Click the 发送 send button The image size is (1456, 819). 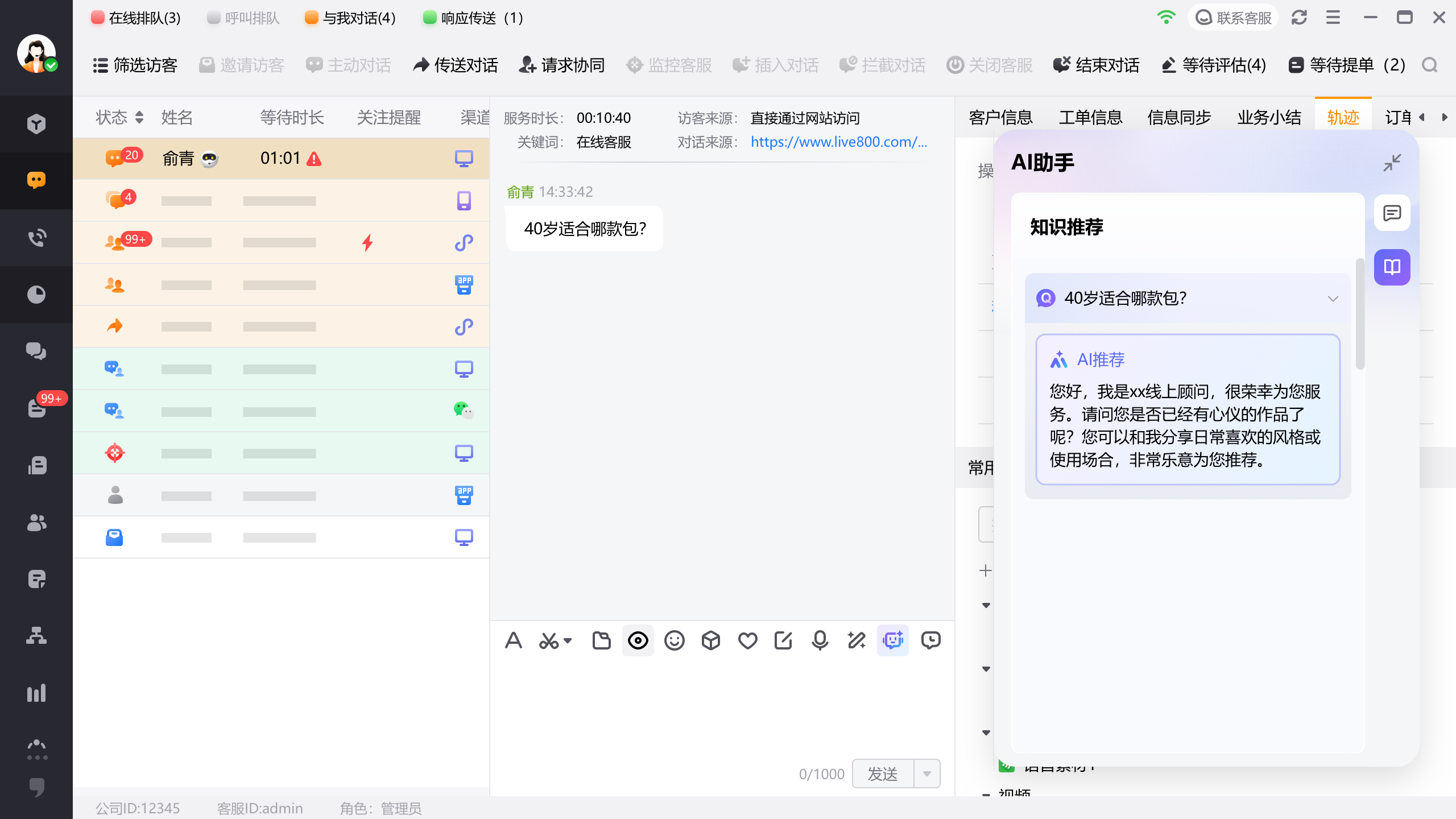pos(883,773)
